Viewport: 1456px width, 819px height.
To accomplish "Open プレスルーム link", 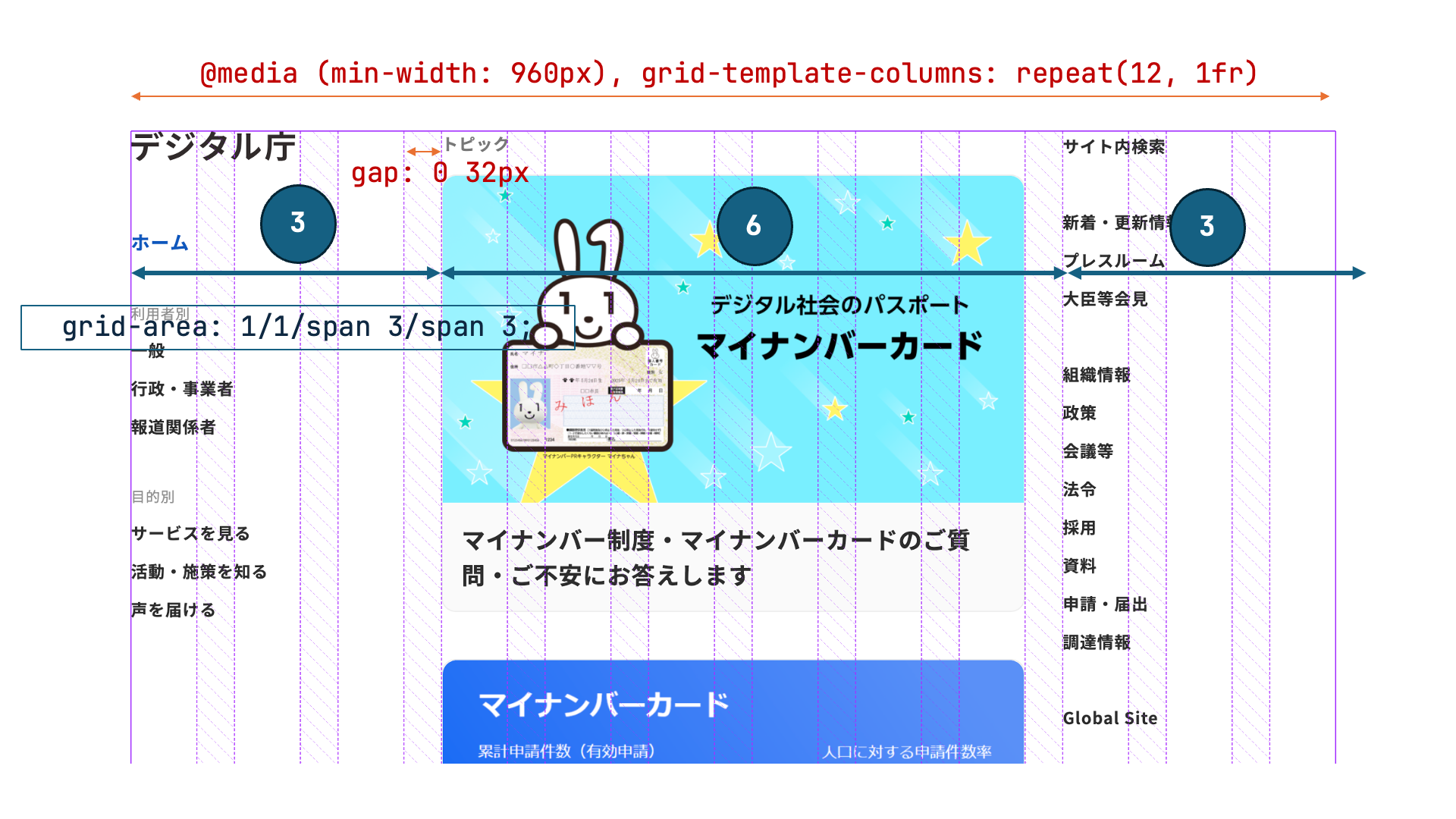I will tap(1113, 262).
